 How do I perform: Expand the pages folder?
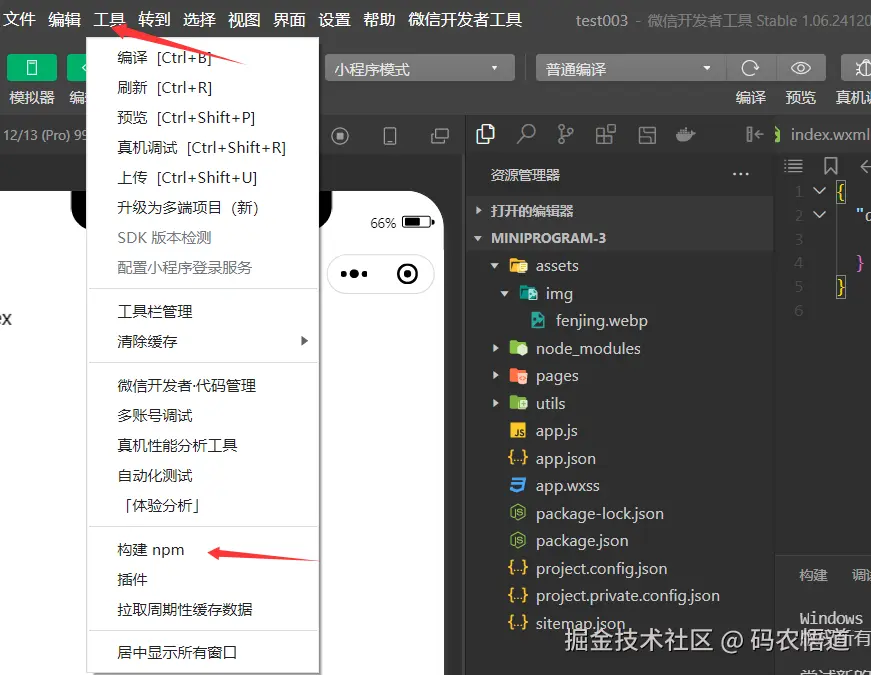pyautogui.click(x=495, y=376)
